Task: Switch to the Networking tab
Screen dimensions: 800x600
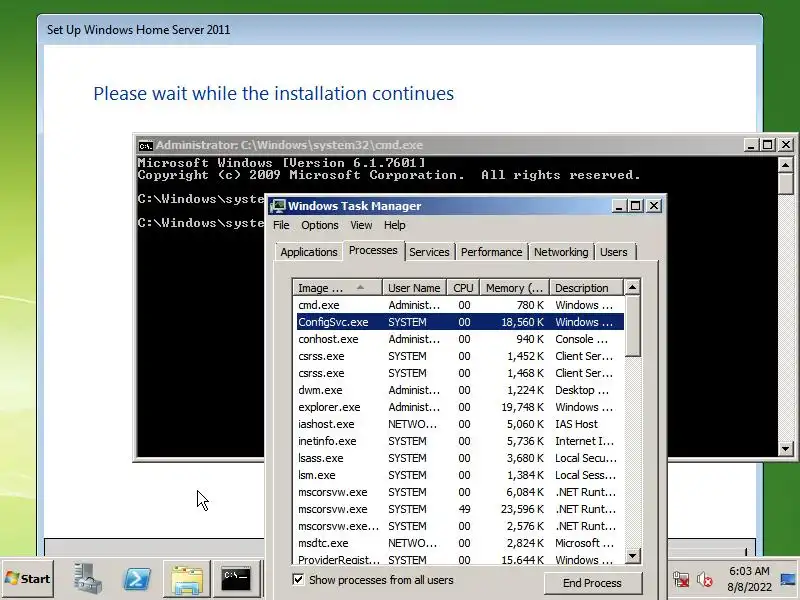Action: point(561,252)
